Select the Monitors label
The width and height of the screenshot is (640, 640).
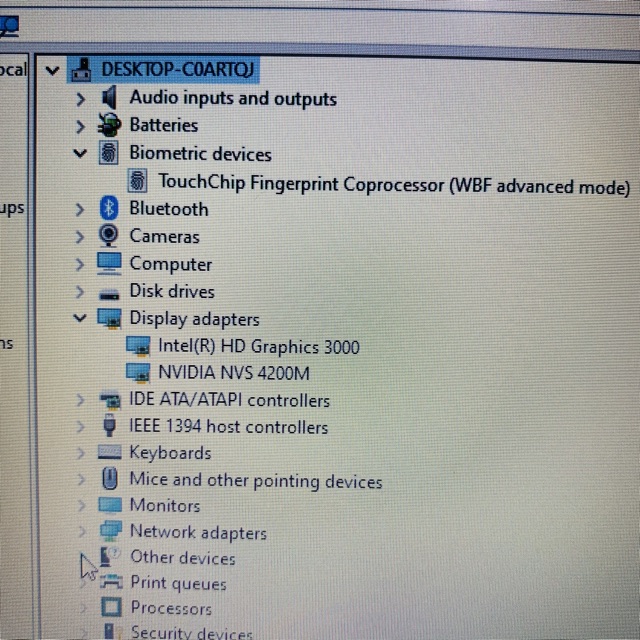point(165,506)
